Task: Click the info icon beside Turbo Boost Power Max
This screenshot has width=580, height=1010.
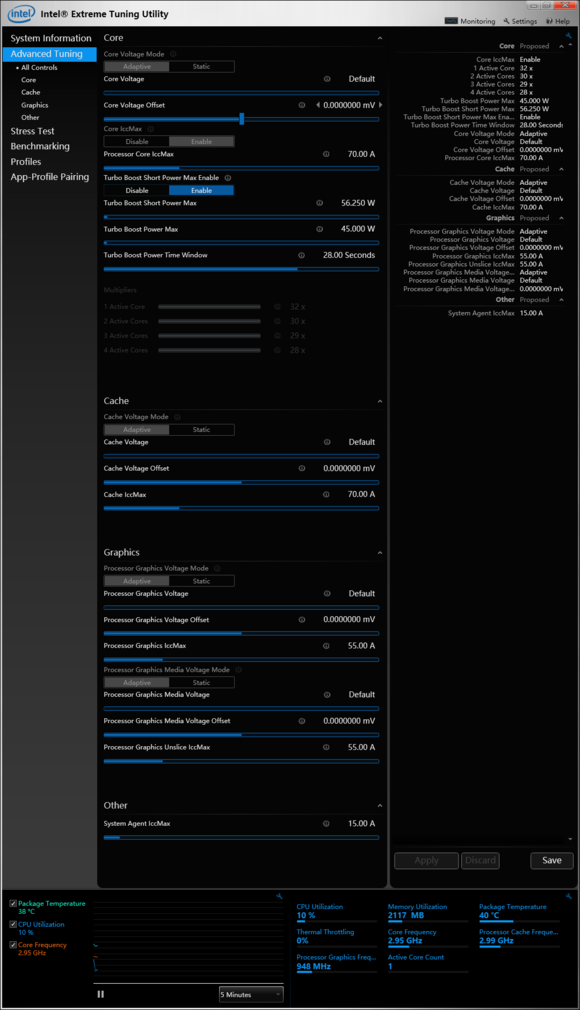Action: pyautogui.click(x=320, y=229)
